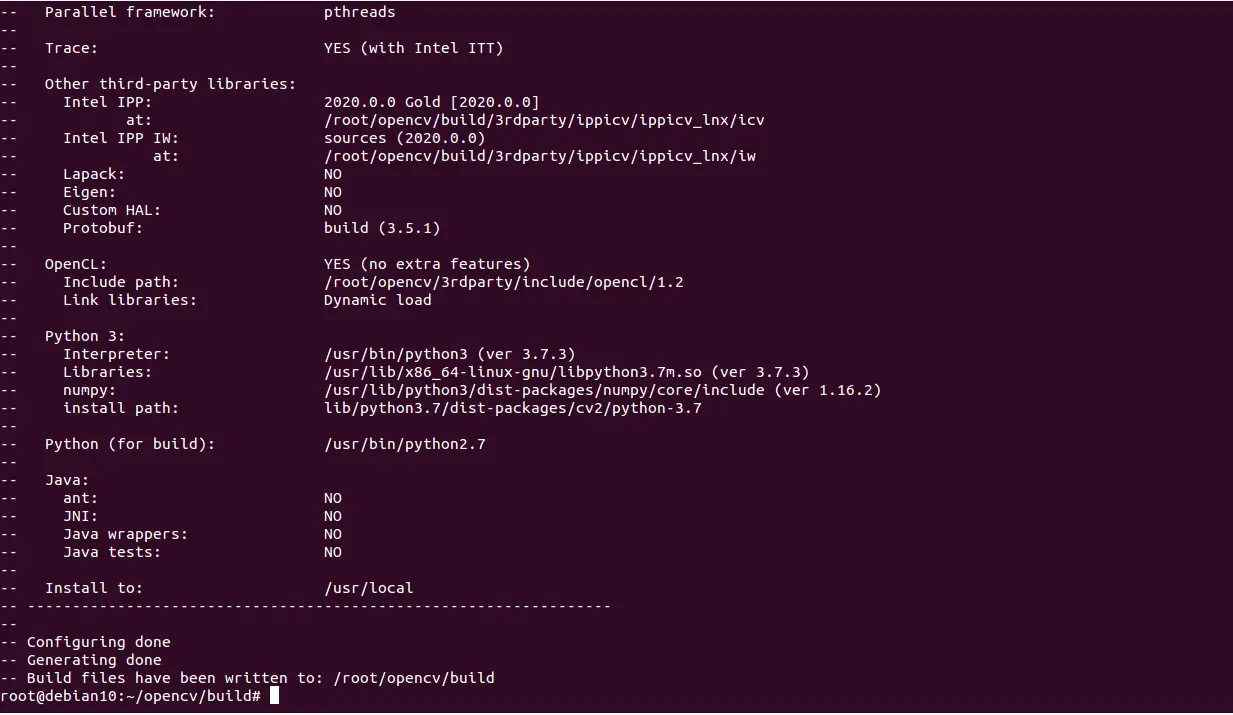
Task: Click the Java wrappers NO value
Action: point(333,533)
